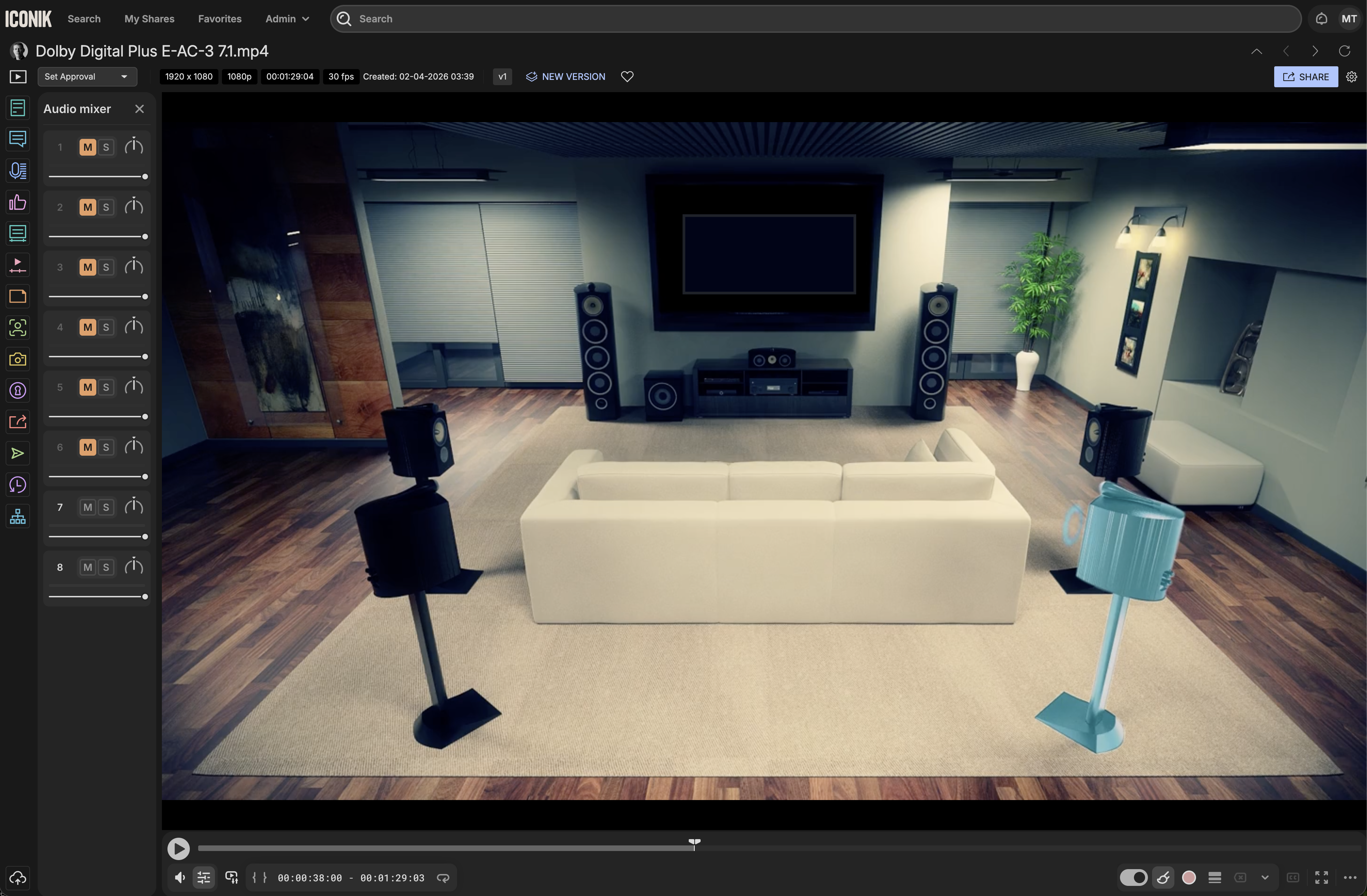Go to My Shares
The width and height of the screenshot is (1367, 896).
(149, 19)
